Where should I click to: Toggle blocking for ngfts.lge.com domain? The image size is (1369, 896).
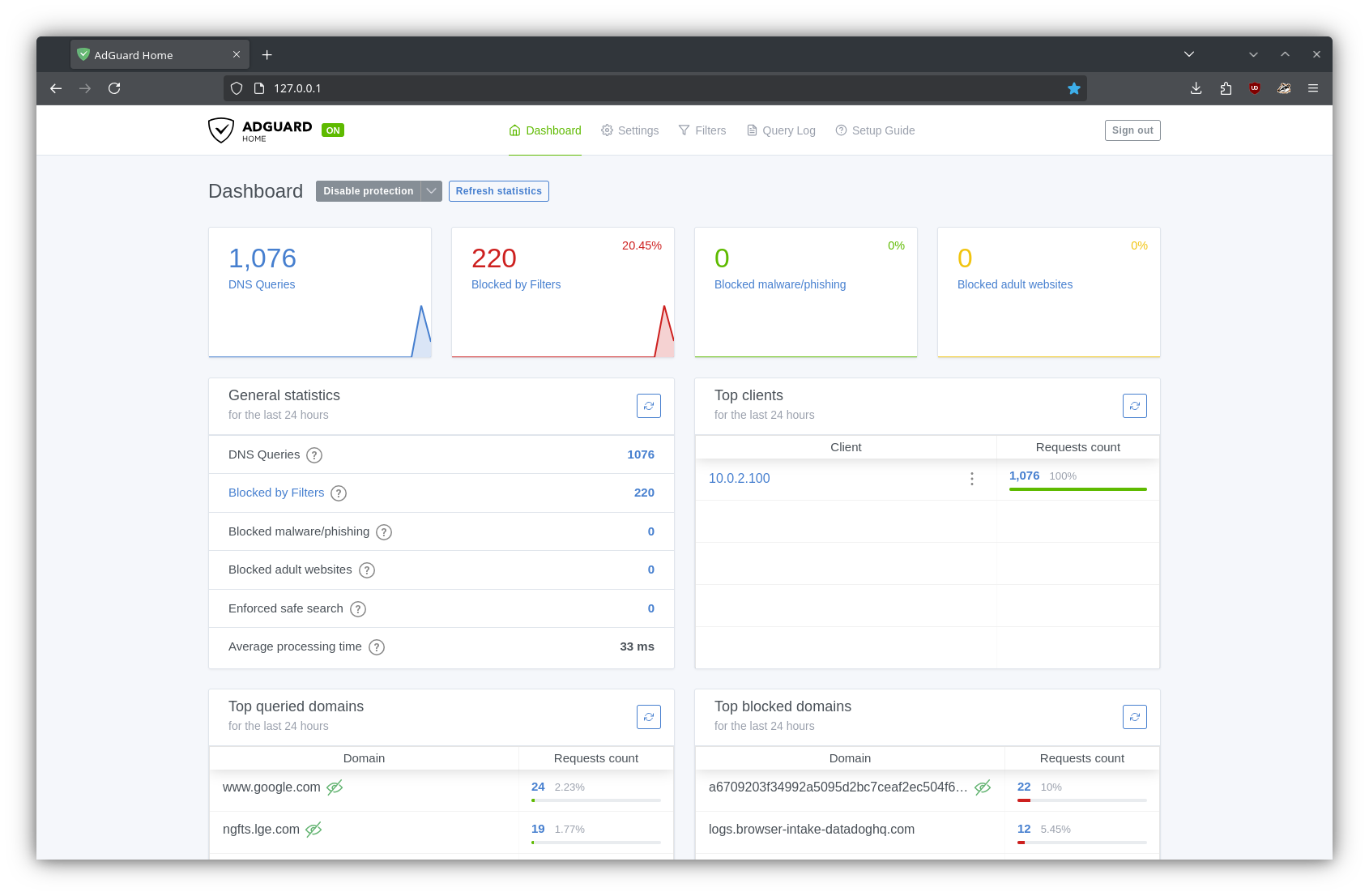coord(313,830)
